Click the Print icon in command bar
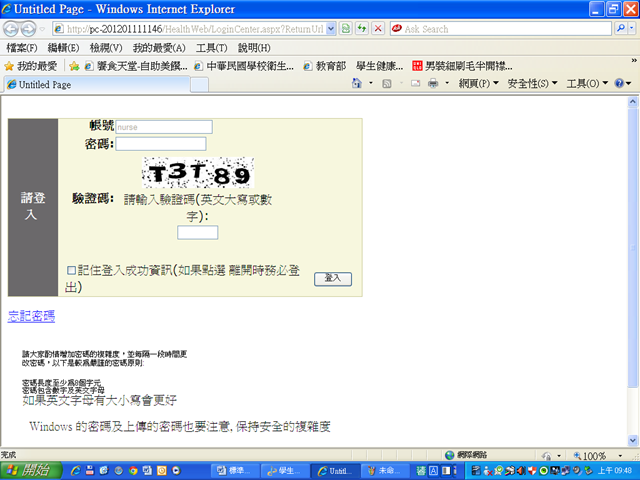This screenshot has height=480, width=640. pyautogui.click(x=433, y=85)
